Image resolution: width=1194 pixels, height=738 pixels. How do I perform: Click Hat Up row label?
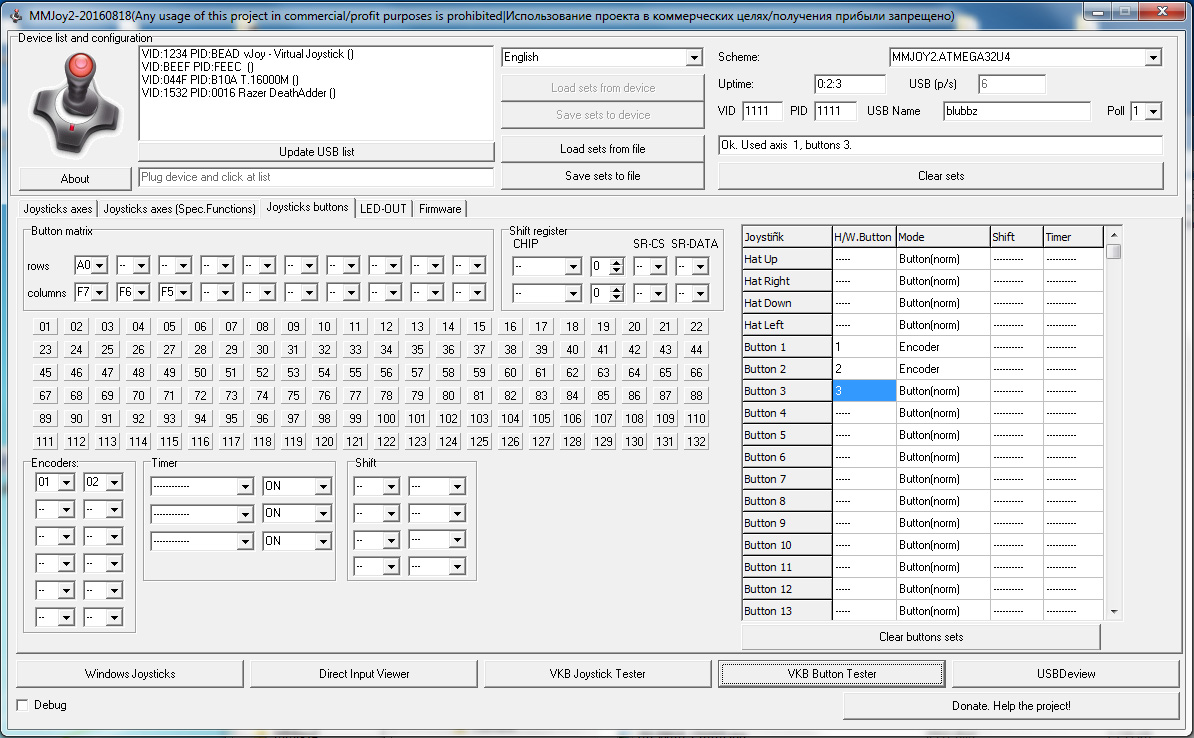click(x=787, y=259)
